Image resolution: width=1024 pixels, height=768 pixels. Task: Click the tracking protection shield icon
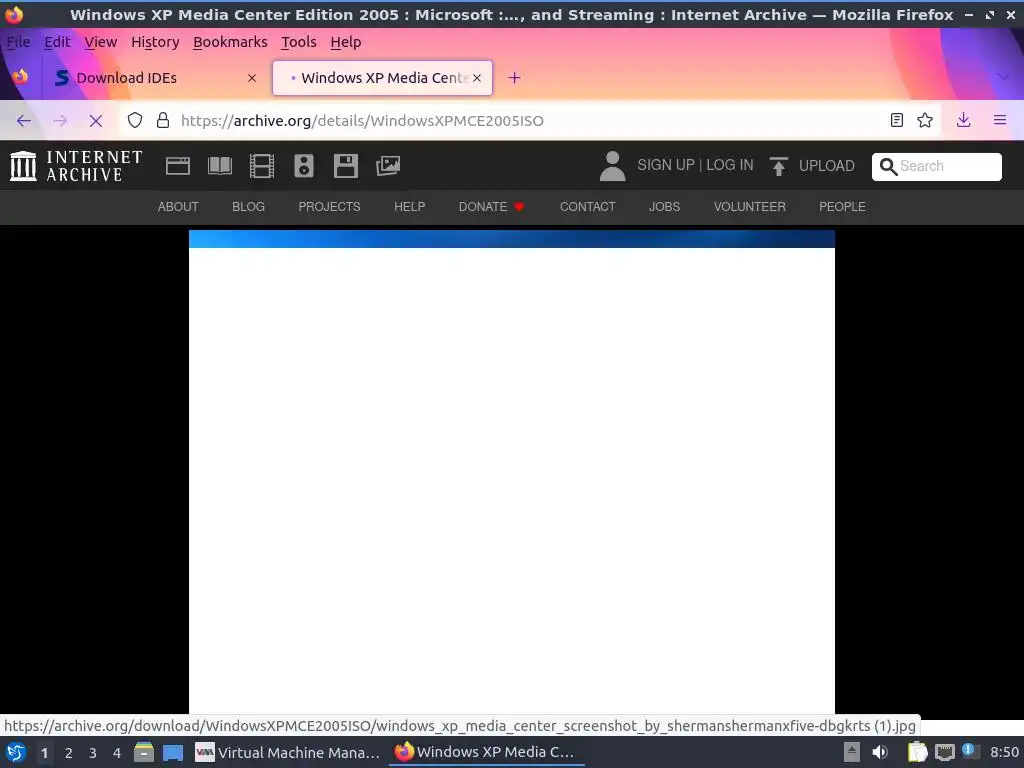135,120
